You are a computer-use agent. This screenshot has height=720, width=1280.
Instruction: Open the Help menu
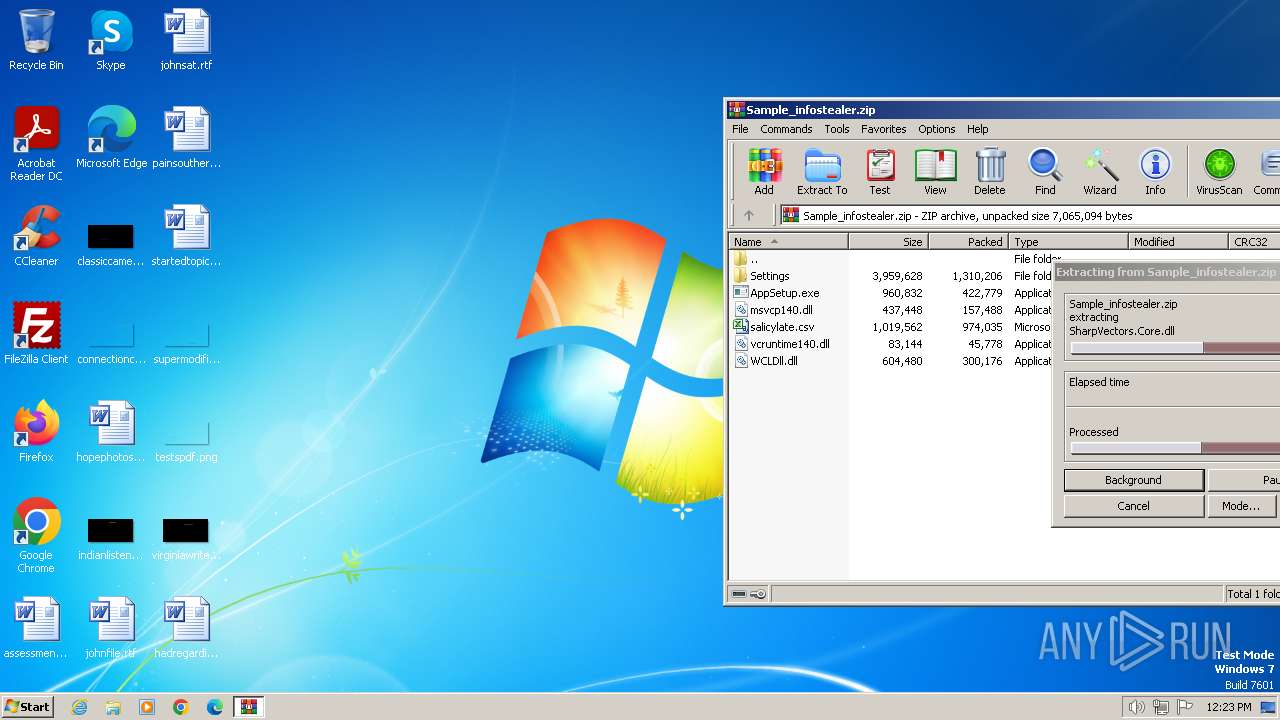pyautogui.click(x=978, y=129)
